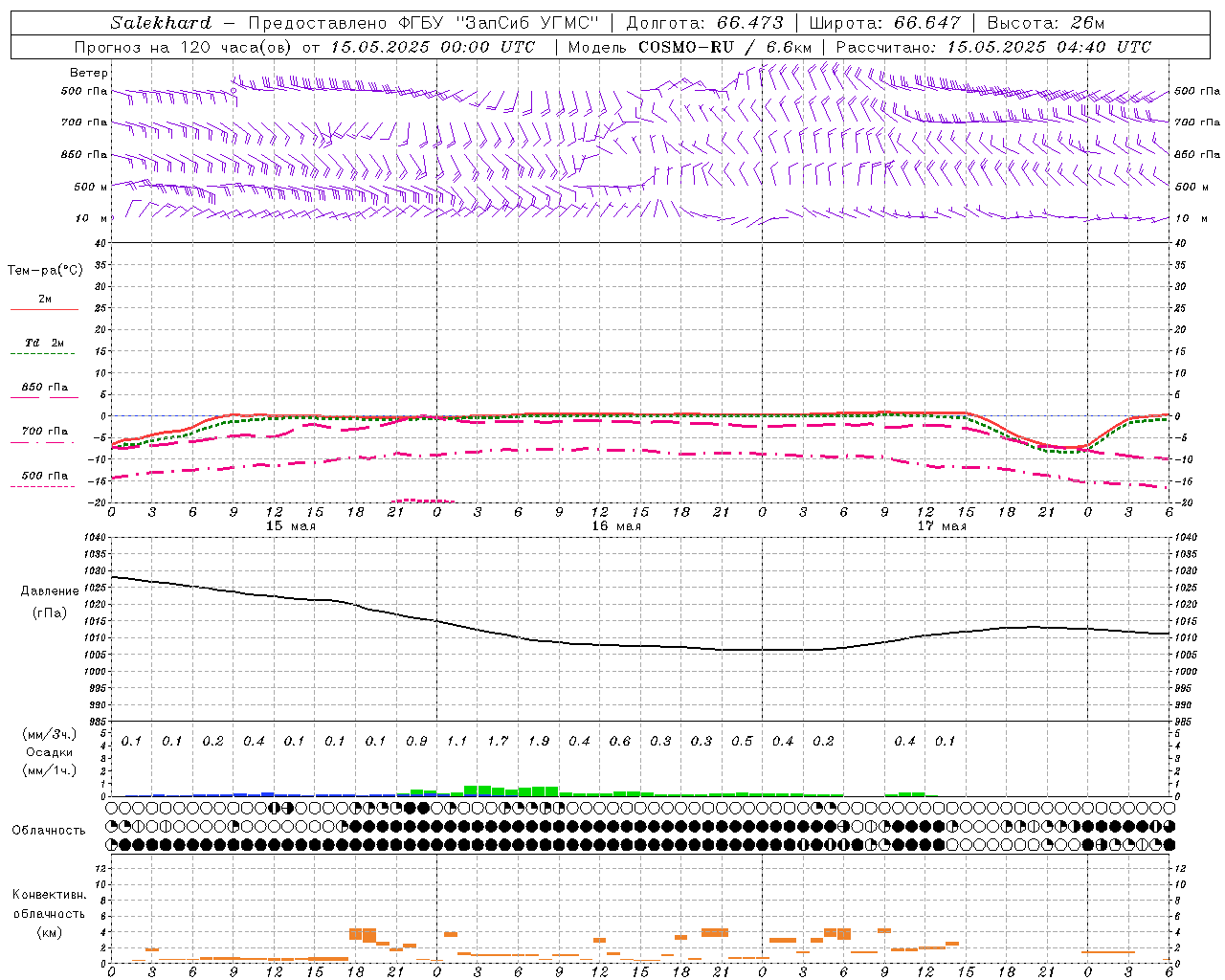Click the Долгота: 66.473 value
The image size is (1225, 980).
[704, 23]
